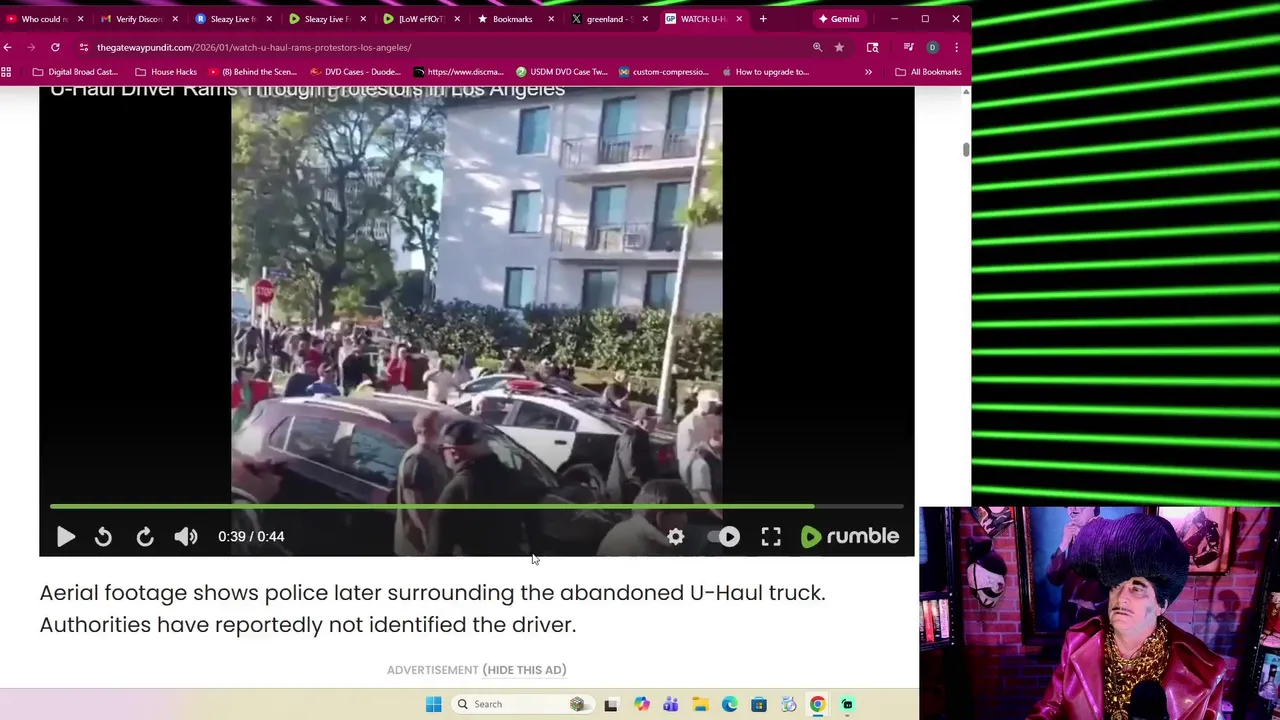This screenshot has width=1280, height=720.
Task: Open Microsoft Store from taskbar
Action: 759,704
